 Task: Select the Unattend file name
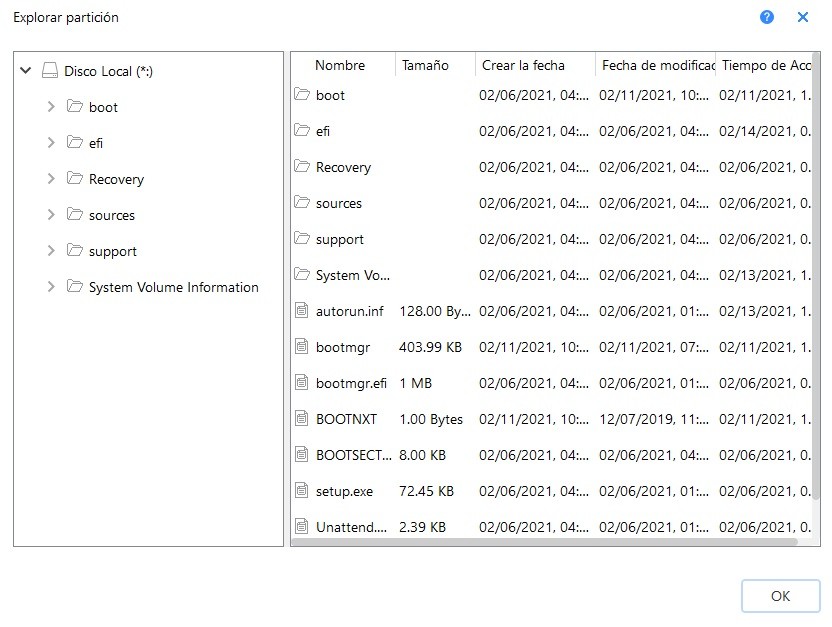coord(351,527)
